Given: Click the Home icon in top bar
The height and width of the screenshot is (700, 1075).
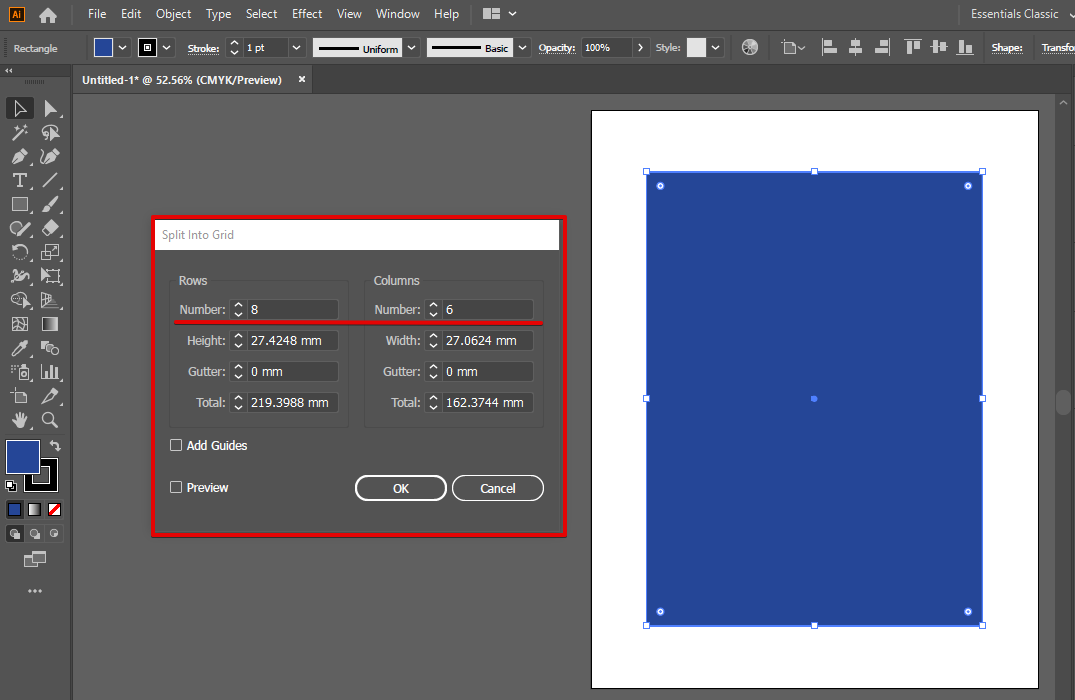Looking at the screenshot, I should tap(47, 15).
